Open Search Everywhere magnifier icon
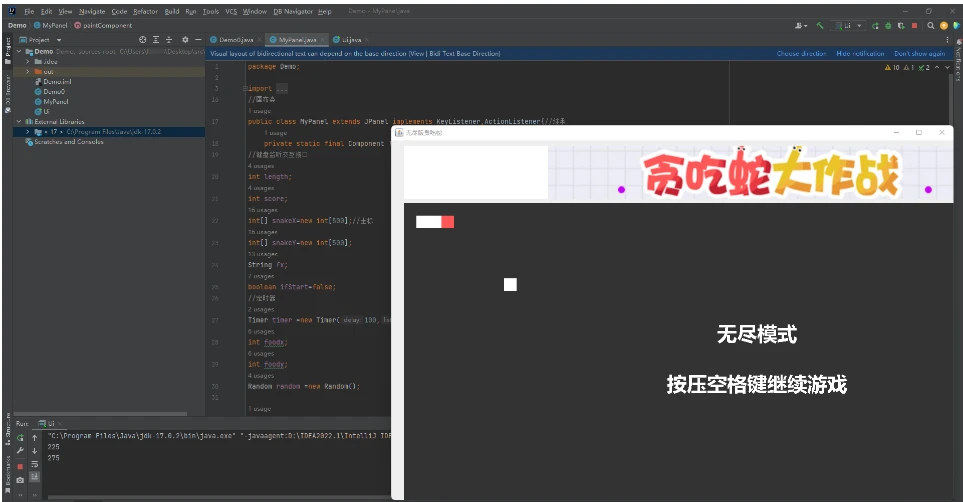963x502 pixels. pyautogui.click(x=930, y=26)
